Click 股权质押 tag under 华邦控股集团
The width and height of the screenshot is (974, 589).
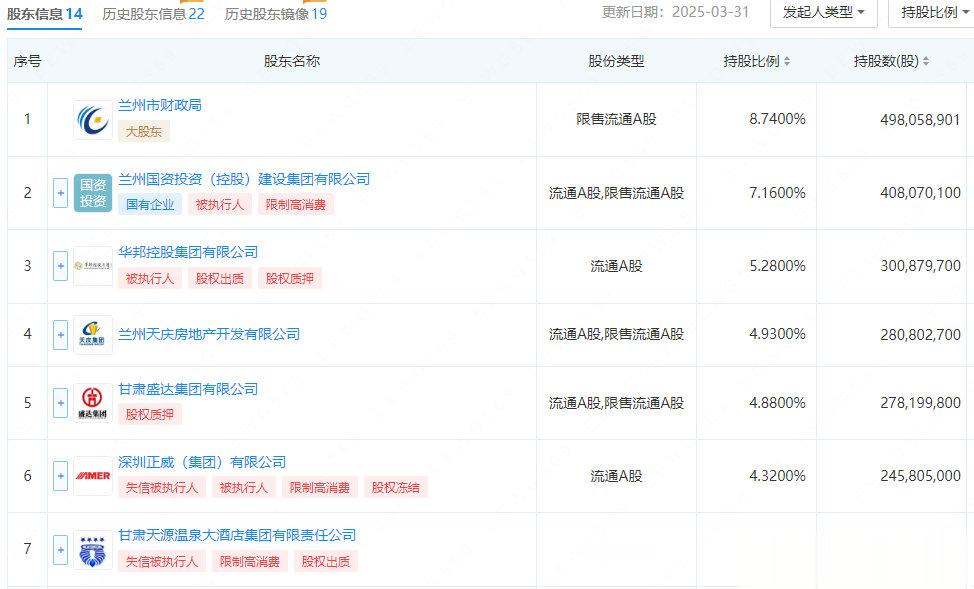(289, 278)
